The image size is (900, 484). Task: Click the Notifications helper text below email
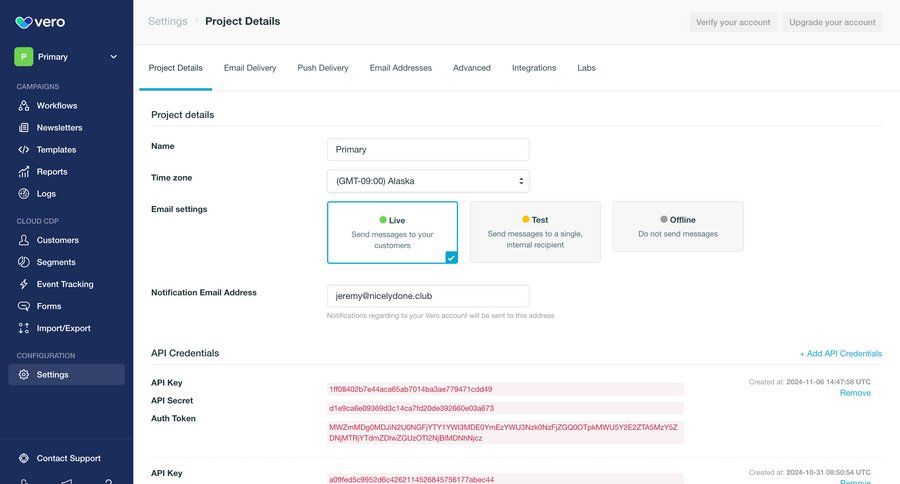click(x=440, y=316)
